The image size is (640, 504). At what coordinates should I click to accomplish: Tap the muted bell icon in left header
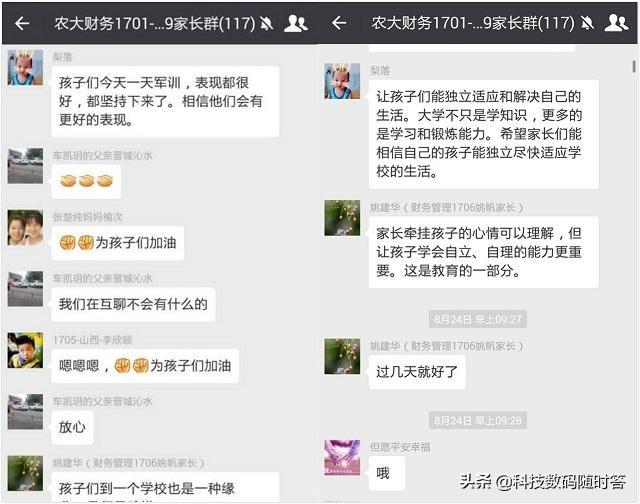pos(267,24)
